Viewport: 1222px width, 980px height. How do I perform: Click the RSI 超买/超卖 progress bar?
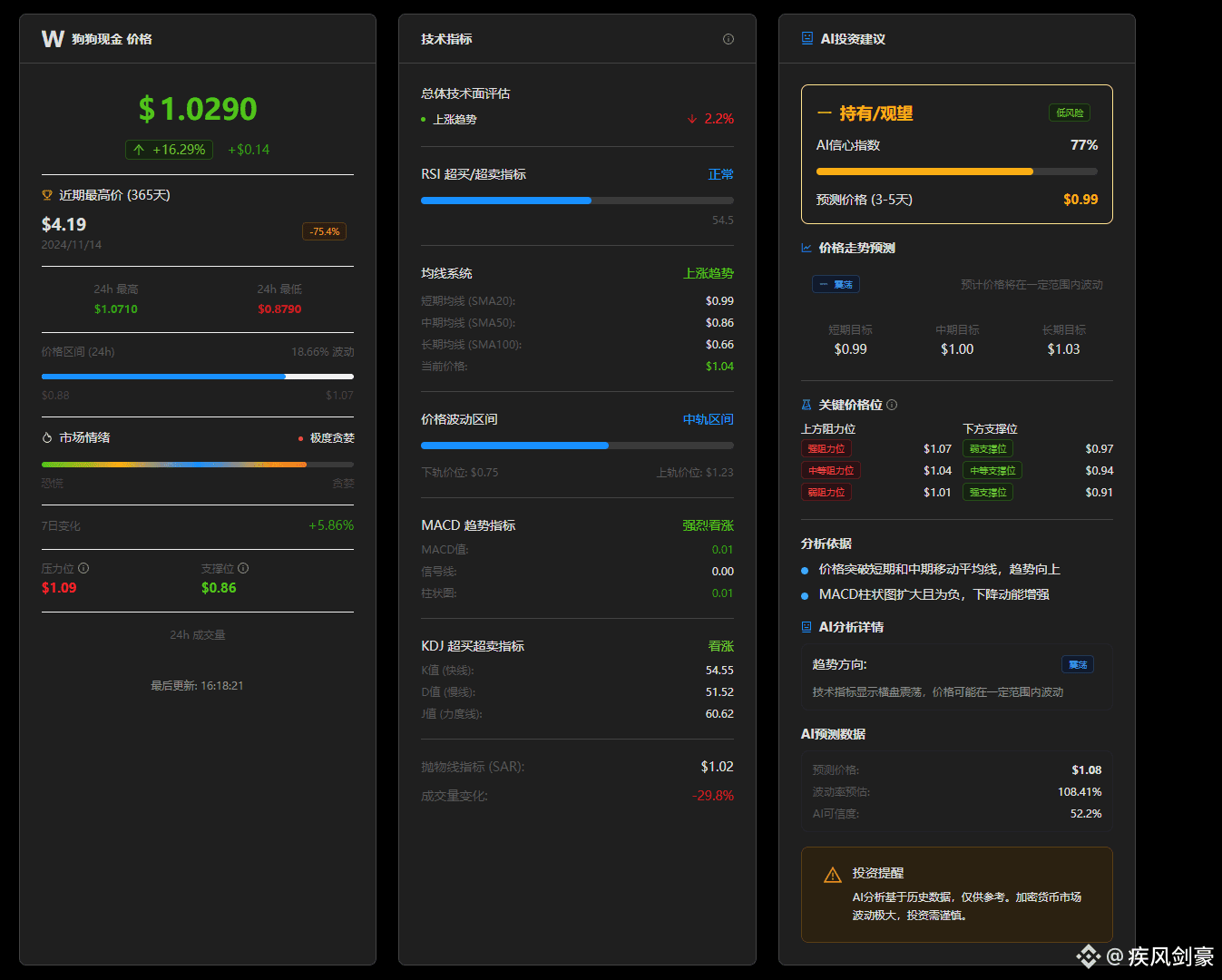pos(577,201)
